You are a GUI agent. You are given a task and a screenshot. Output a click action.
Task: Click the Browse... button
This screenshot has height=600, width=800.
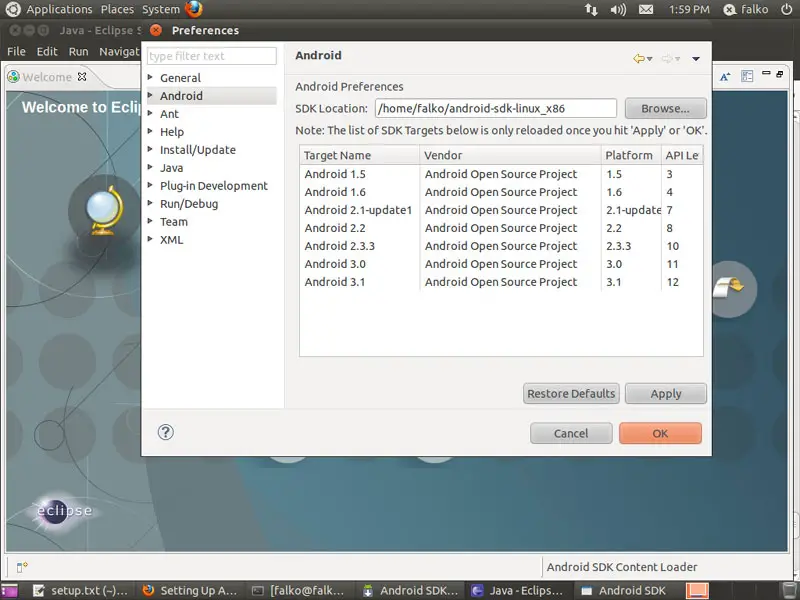click(x=665, y=108)
